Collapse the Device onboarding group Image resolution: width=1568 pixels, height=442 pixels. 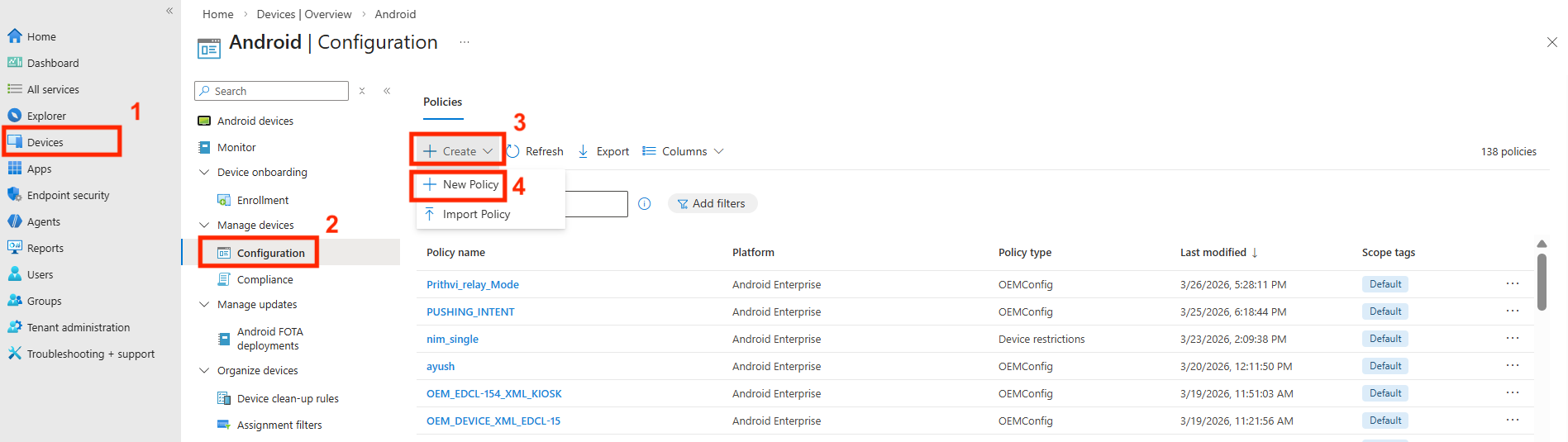tap(204, 172)
